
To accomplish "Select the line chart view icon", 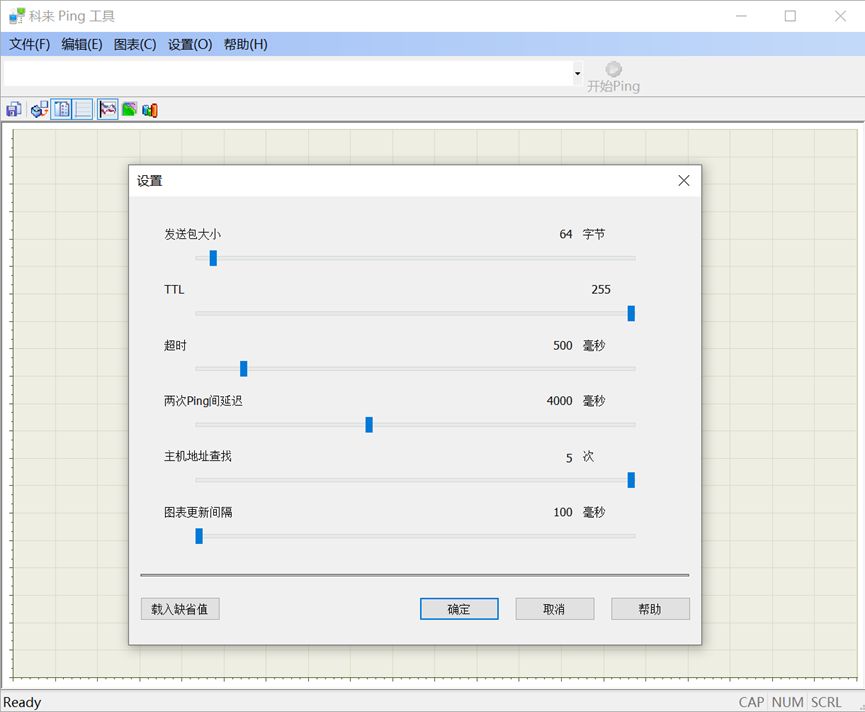I will pos(108,110).
